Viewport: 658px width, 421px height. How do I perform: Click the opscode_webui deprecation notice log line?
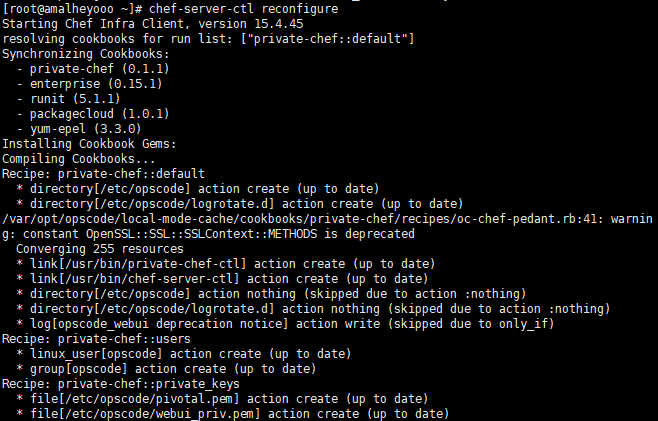tap(285, 324)
